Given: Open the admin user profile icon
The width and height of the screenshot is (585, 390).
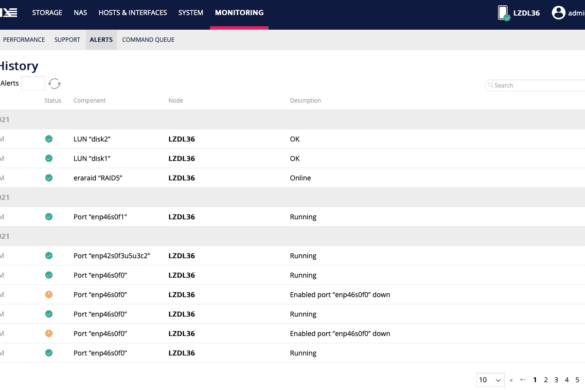Looking at the screenshot, I should point(558,13).
